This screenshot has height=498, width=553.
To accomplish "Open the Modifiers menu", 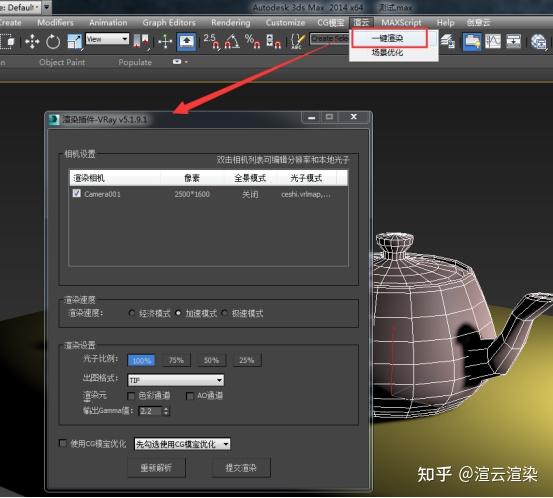I will [x=55, y=23].
